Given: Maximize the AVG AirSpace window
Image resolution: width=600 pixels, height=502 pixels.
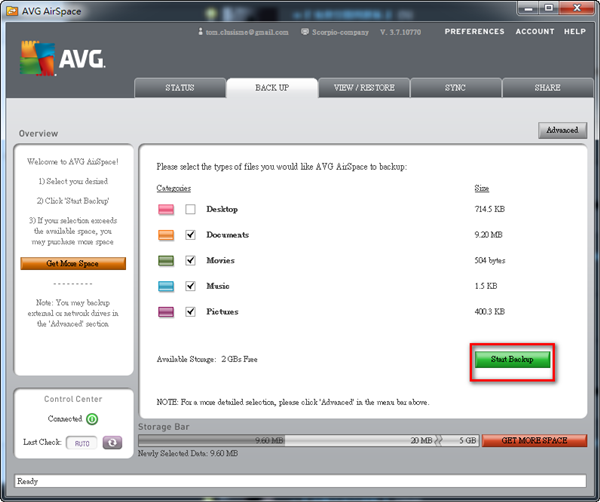Looking at the screenshot, I should point(549,8).
